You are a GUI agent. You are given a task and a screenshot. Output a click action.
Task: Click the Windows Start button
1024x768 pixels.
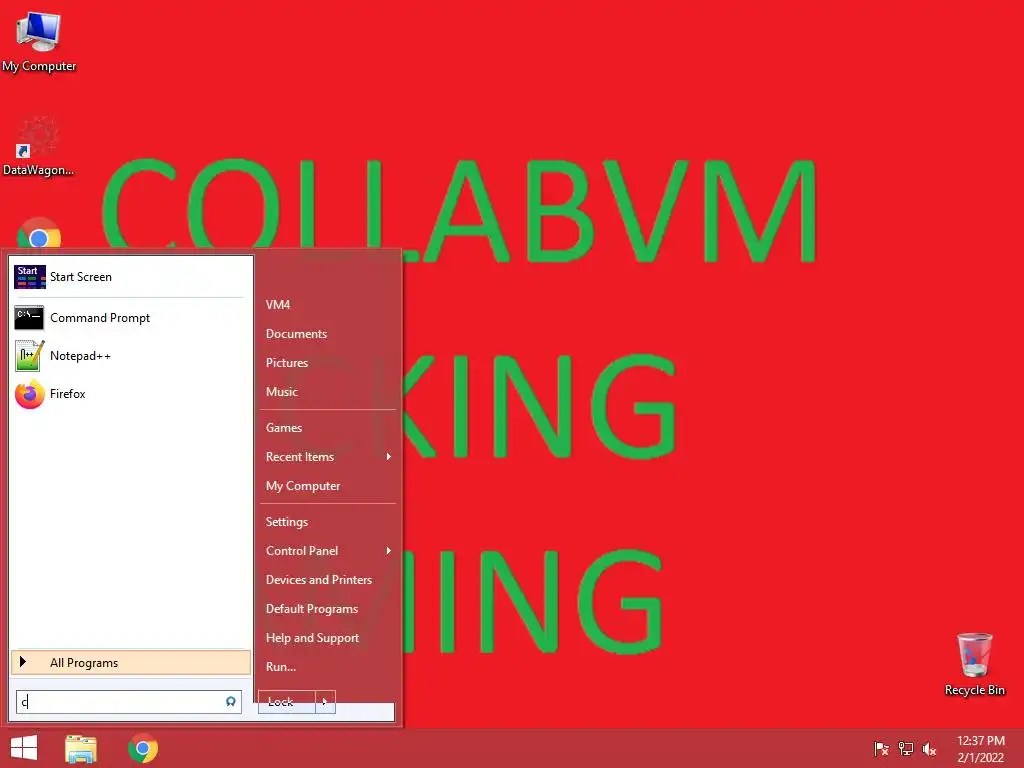click(x=24, y=748)
